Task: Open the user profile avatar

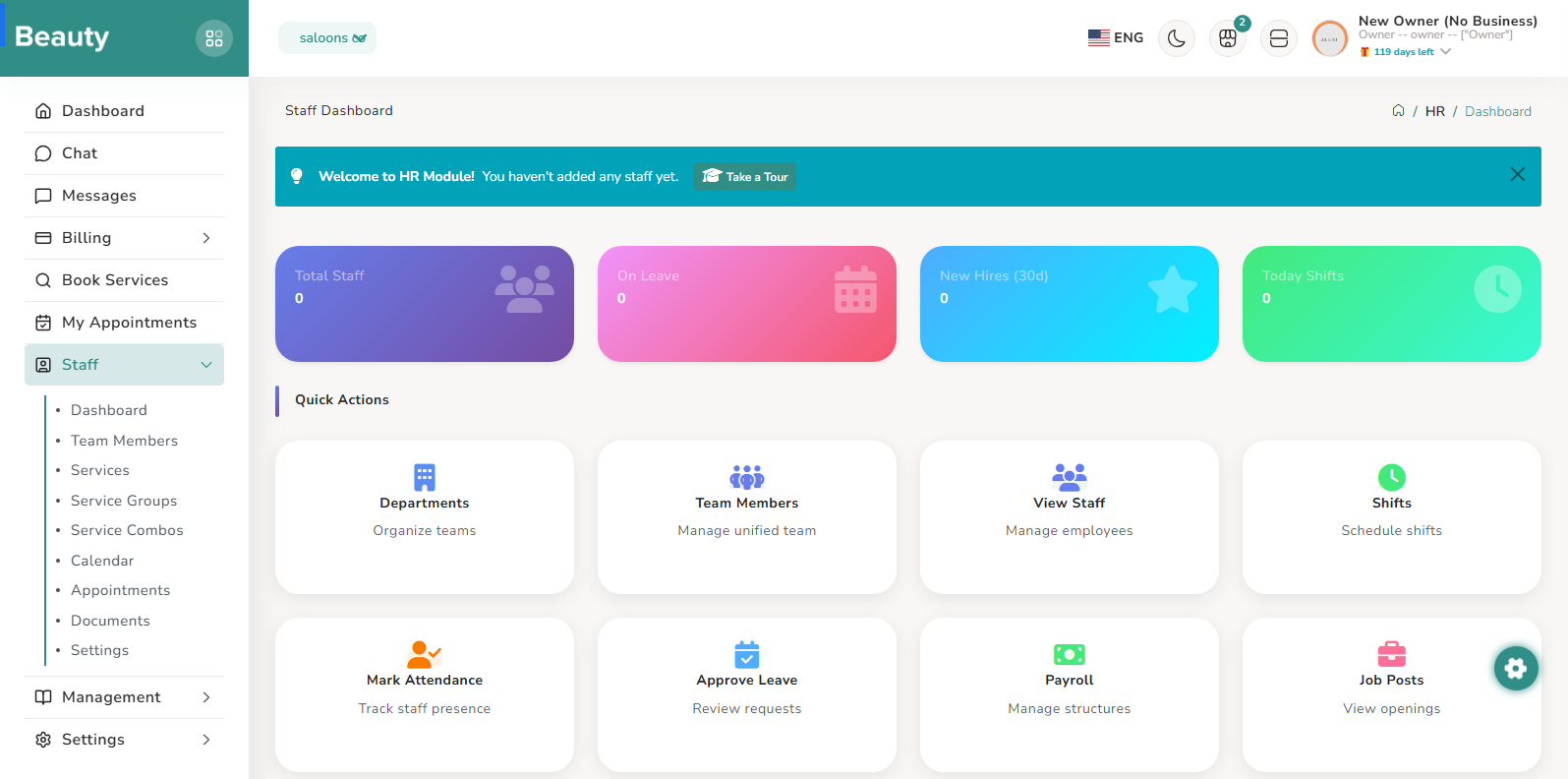Action: pos(1330,39)
